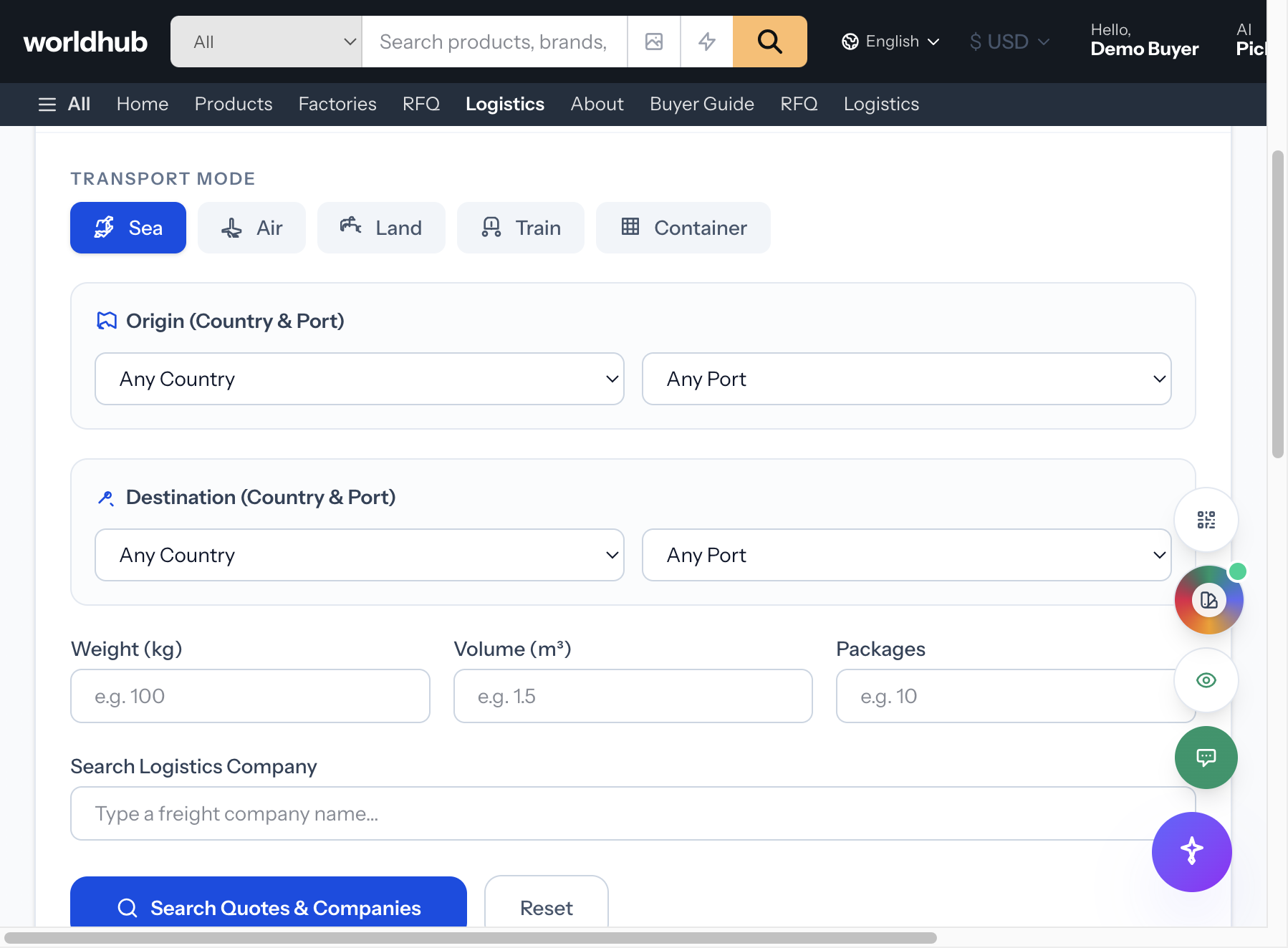The image size is (1288, 948).
Task: Select Container transport mode
Action: (683, 228)
